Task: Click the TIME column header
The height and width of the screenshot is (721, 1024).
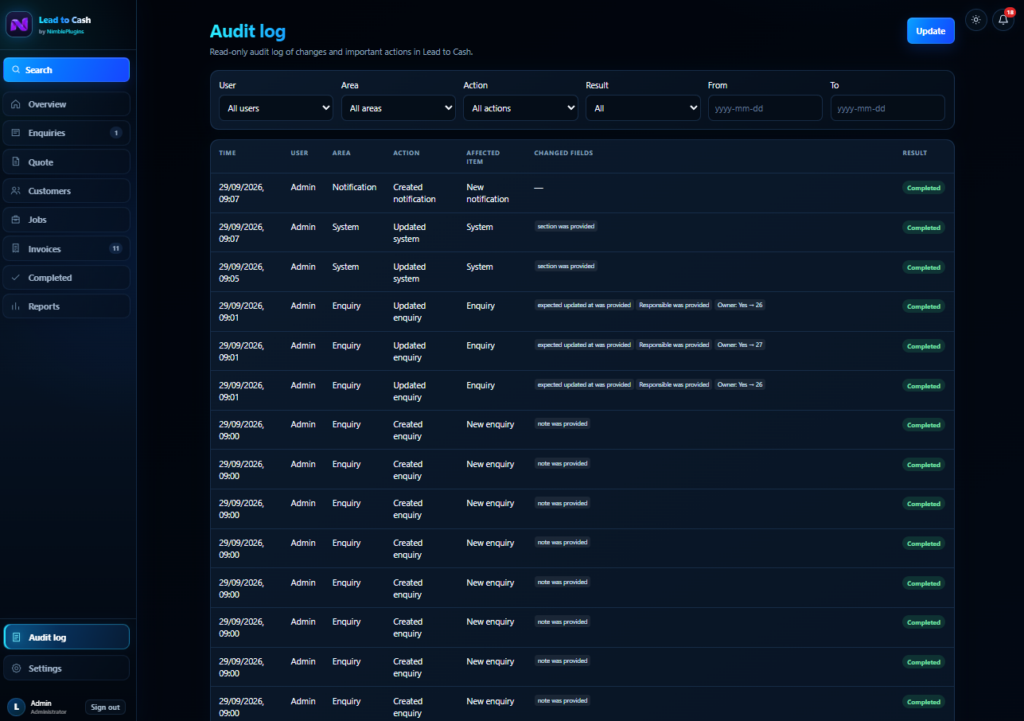Action: pyautogui.click(x=227, y=153)
